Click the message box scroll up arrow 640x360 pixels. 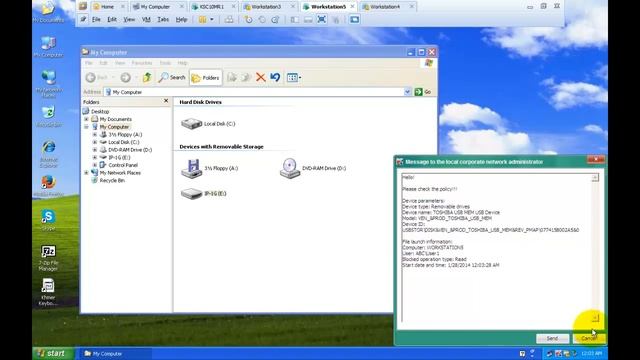[x=595, y=178]
